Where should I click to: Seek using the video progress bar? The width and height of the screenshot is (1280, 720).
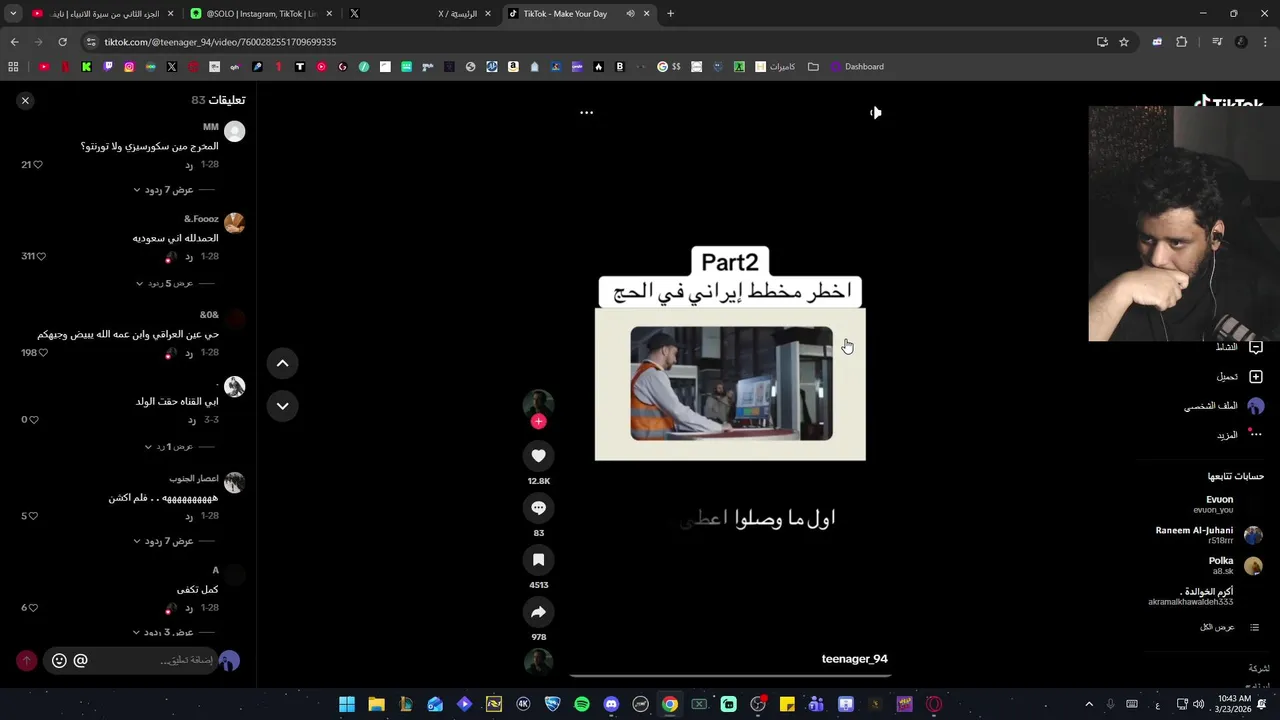[729, 676]
